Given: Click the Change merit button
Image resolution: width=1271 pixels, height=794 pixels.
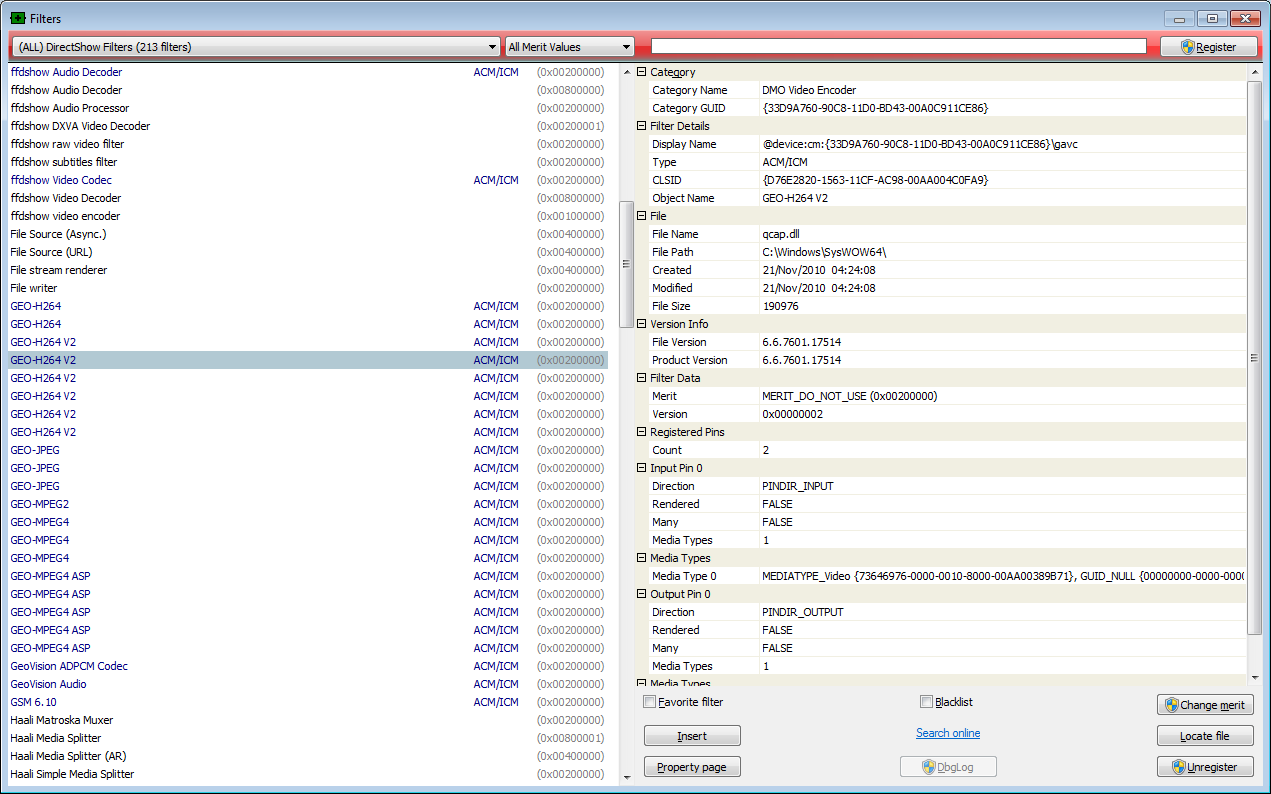Looking at the screenshot, I should click(x=1205, y=705).
